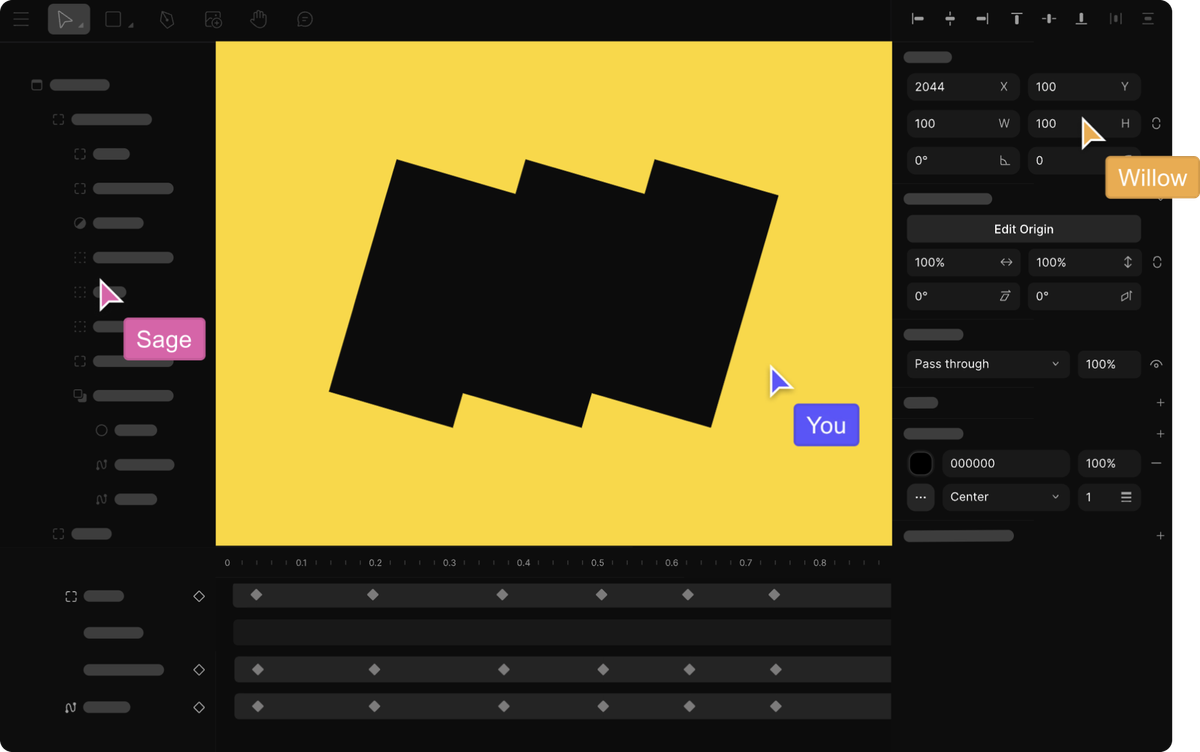Click the Edit Origin button
The image size is (1200, 752).
(x=1023, y=229)
